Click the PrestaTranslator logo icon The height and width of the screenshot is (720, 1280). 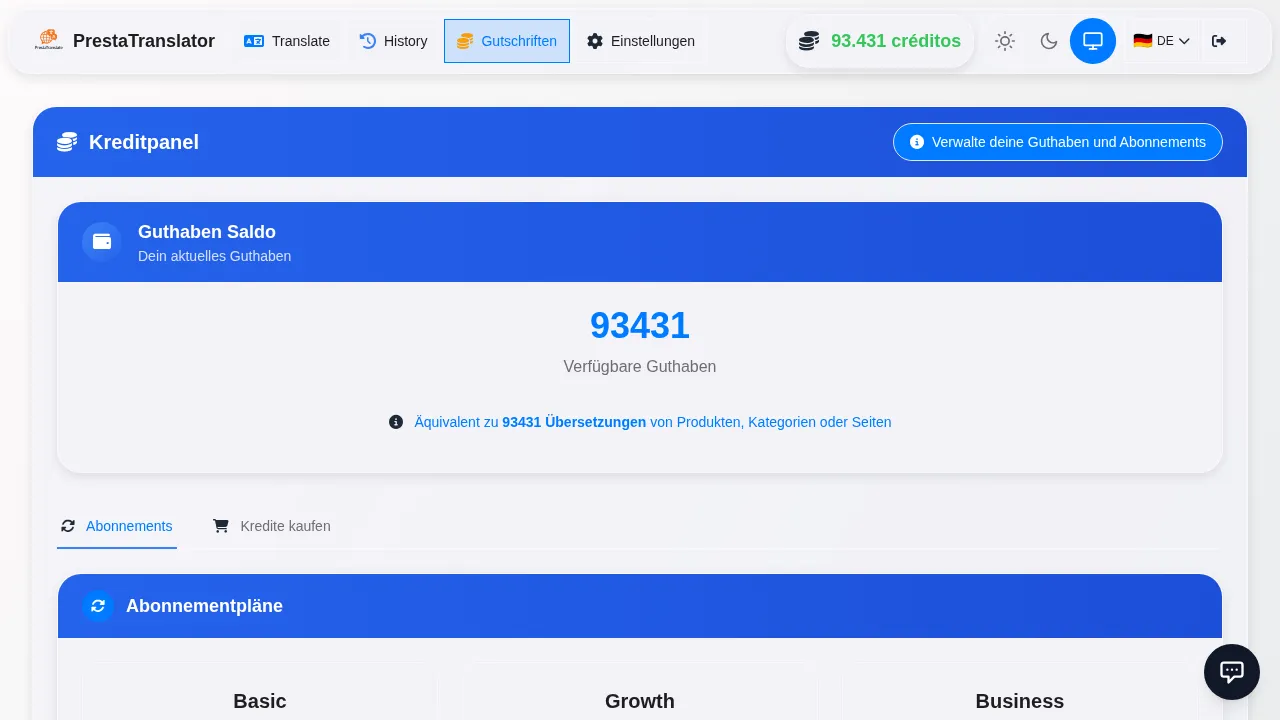pos(48,40)
